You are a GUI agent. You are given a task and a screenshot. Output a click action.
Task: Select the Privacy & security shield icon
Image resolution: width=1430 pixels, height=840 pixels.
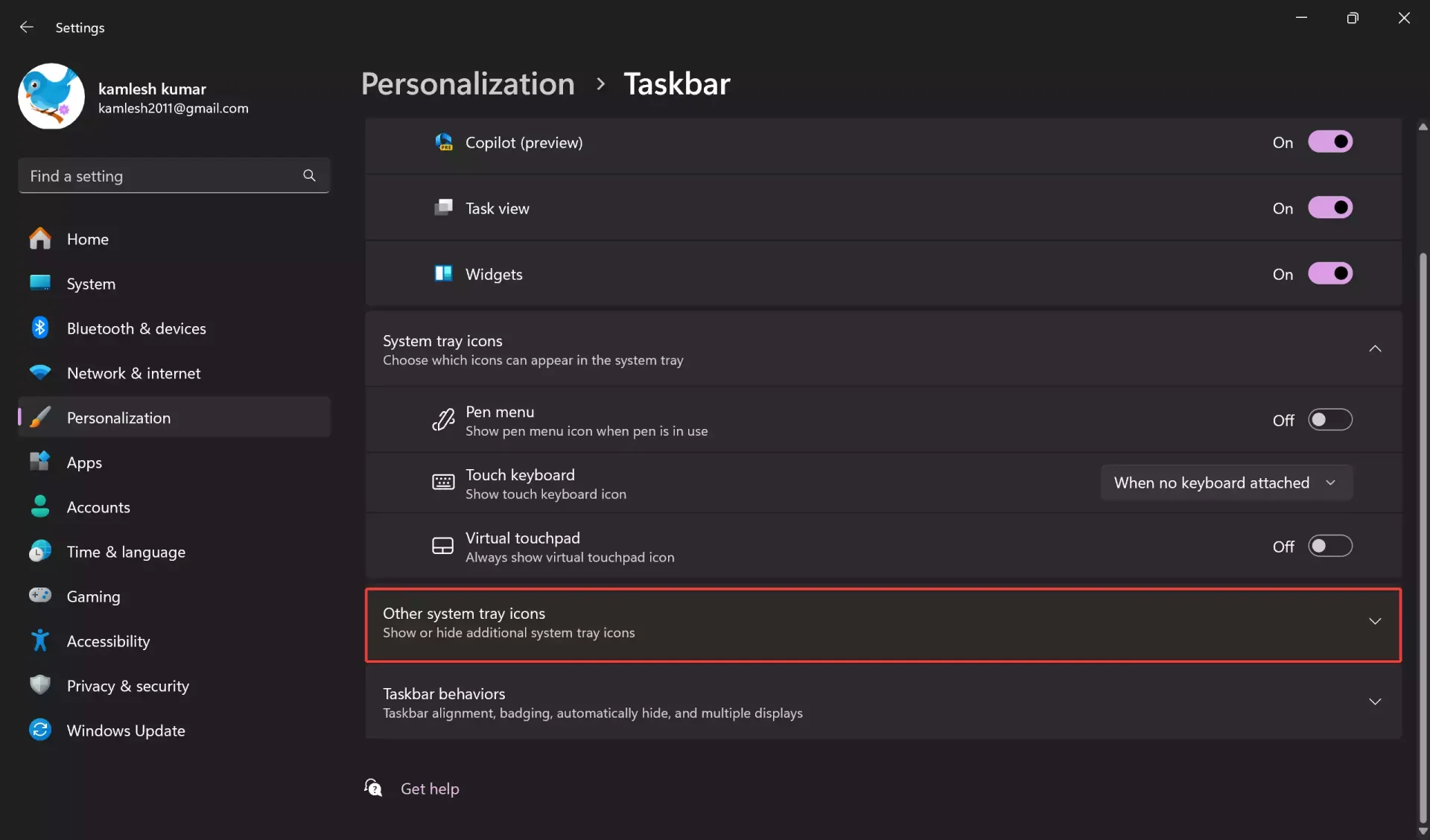[x=39, y=685]
